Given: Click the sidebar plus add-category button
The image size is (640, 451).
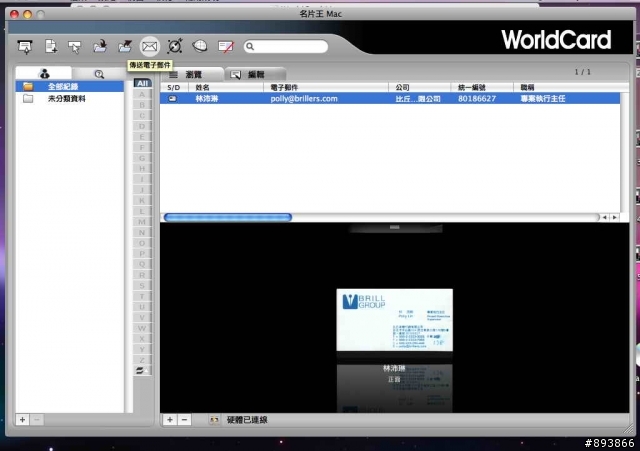Looking at the screenshot, I should pyautogui.click(x=22, y=420).
